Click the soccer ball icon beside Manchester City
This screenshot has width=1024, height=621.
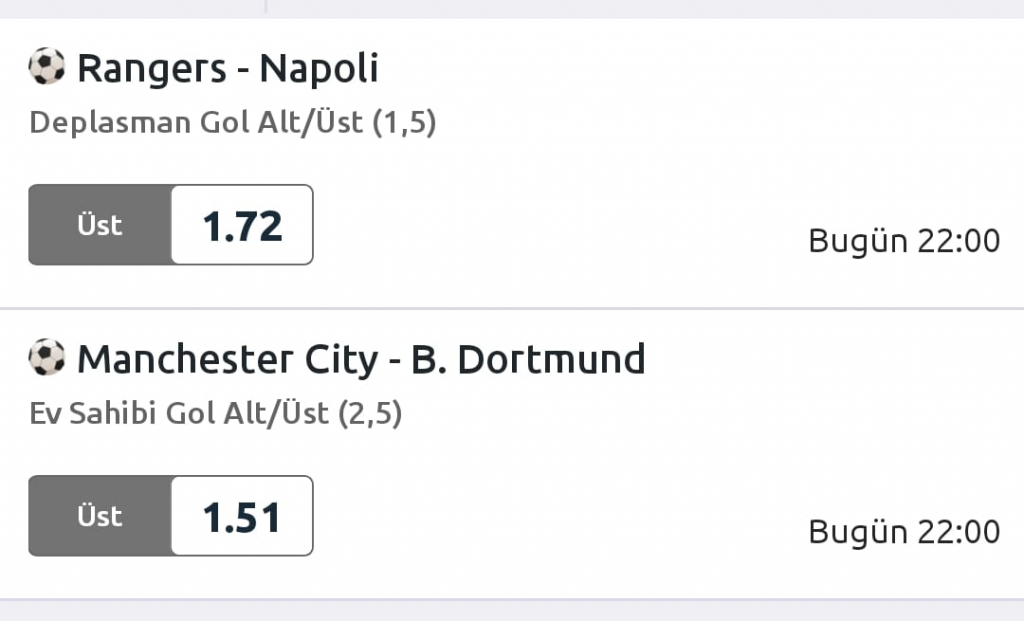click(46, 358)
